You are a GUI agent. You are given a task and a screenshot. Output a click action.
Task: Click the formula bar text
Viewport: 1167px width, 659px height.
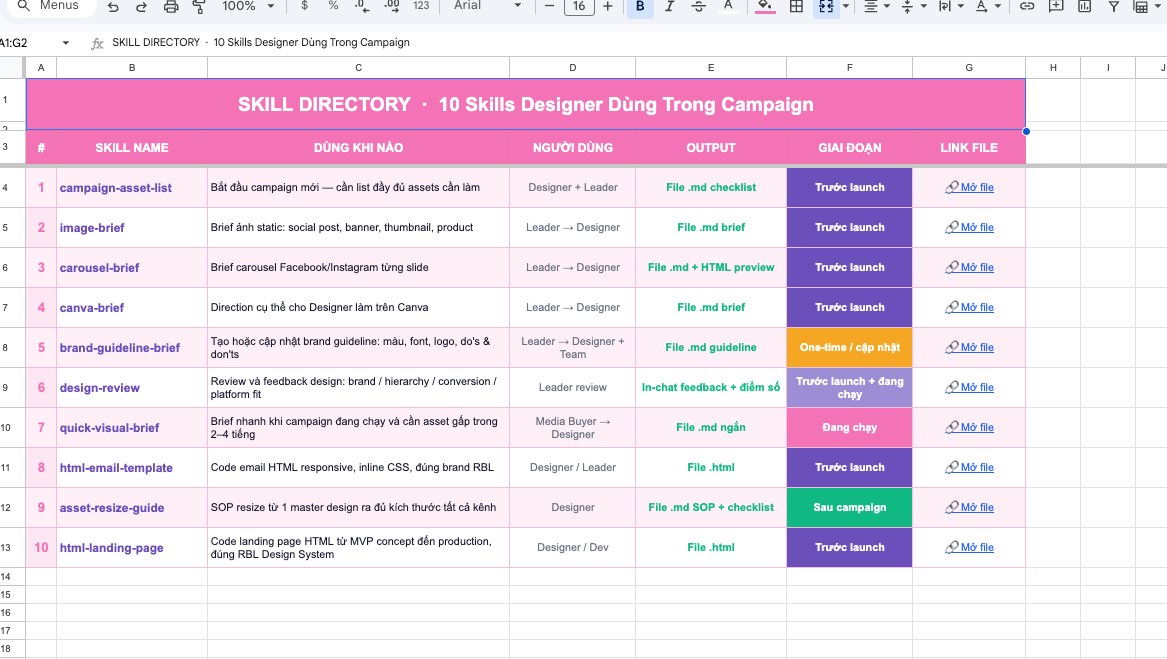pos(260,42)
